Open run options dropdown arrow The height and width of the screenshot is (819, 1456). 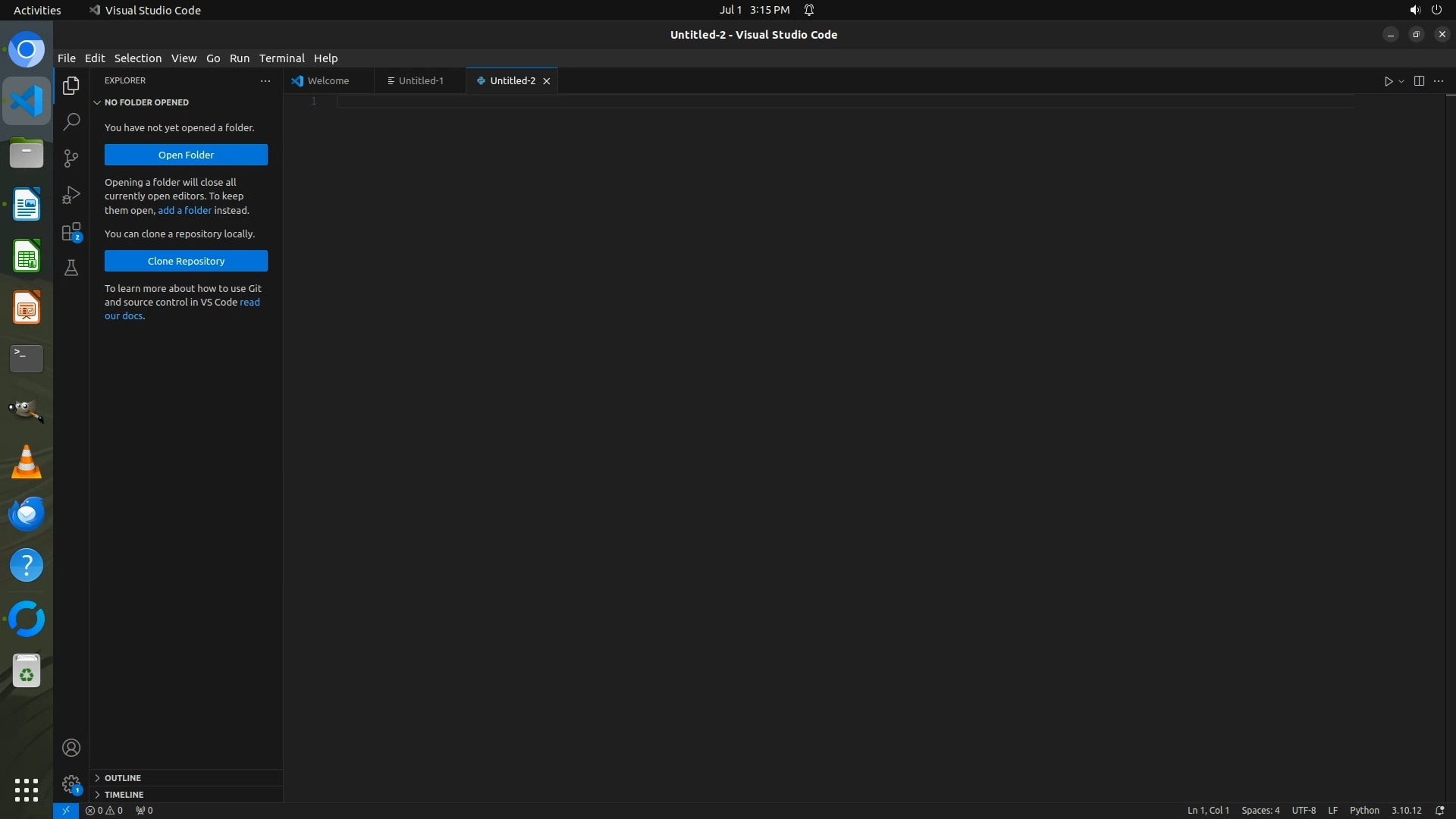point(1401,81)
